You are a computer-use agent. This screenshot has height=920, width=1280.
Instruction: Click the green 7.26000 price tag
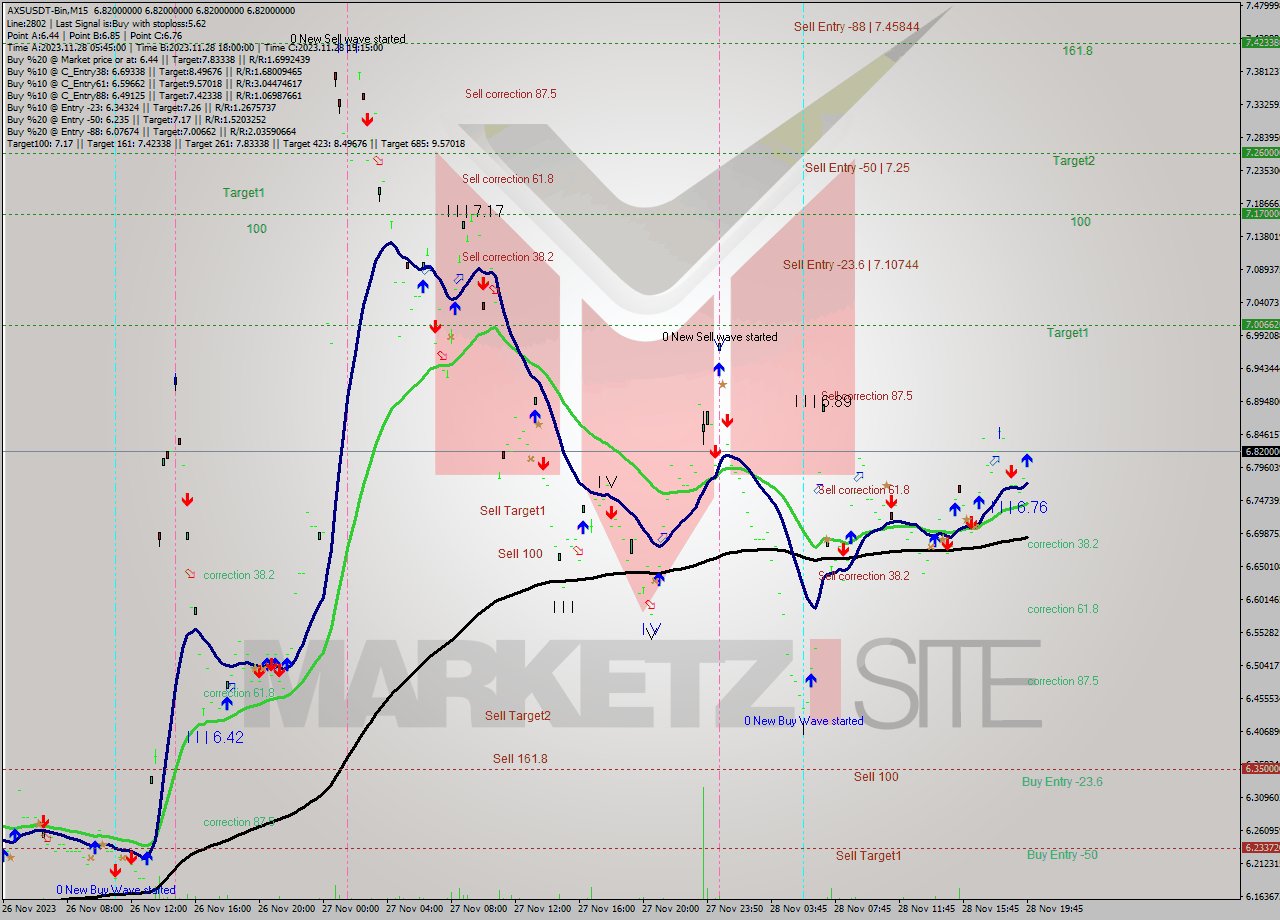point(1260,152)
